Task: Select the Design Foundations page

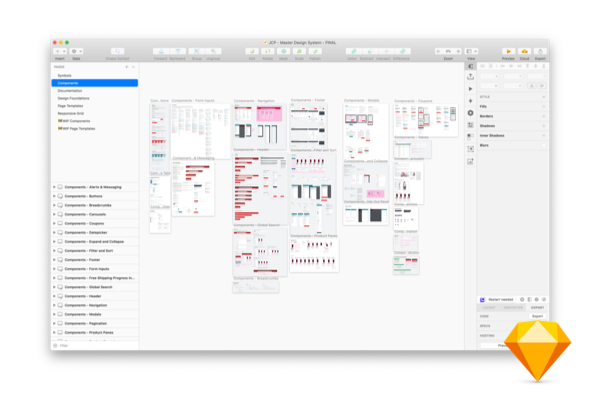Action: coord(95,98)
